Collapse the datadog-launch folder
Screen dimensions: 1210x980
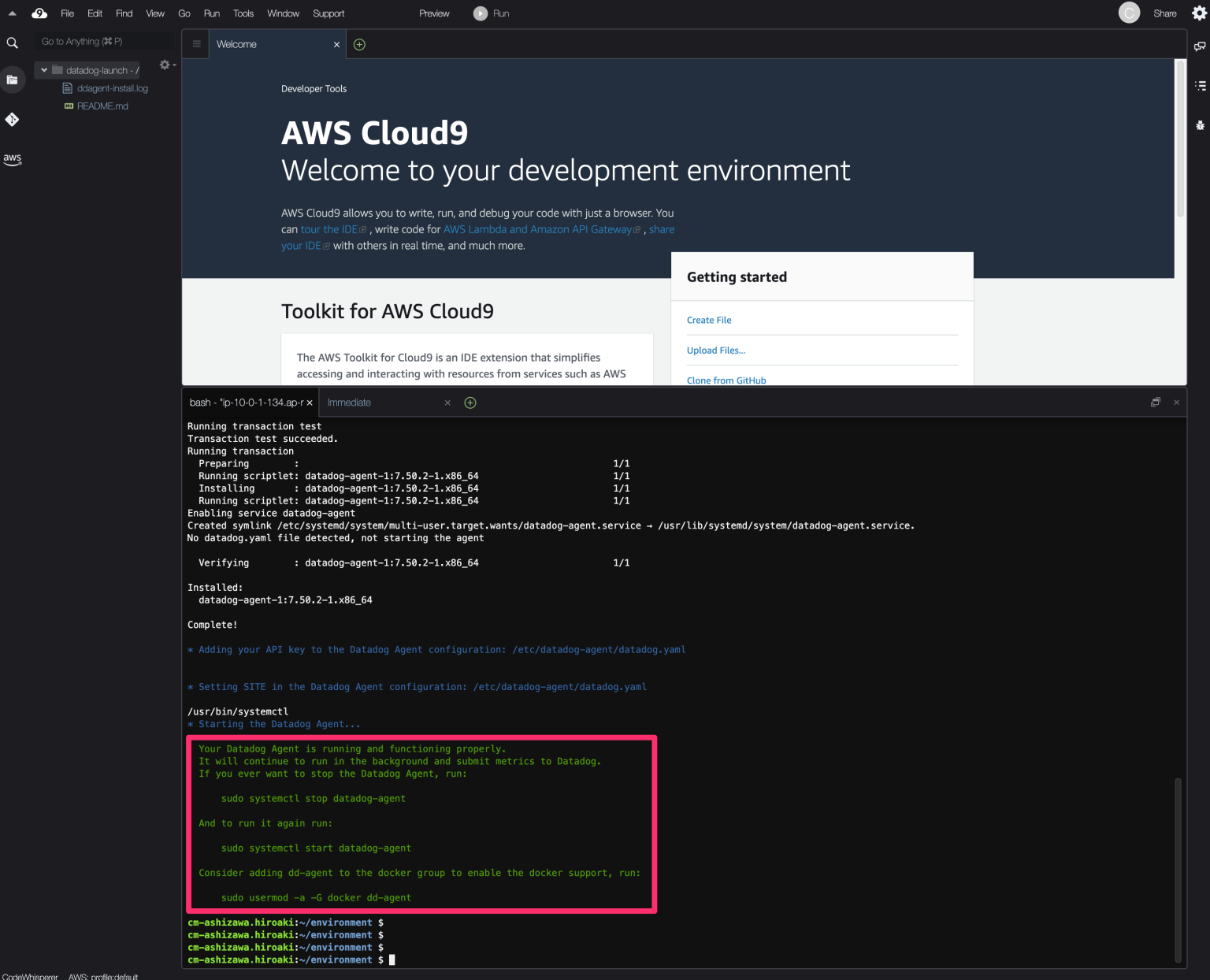44,70
